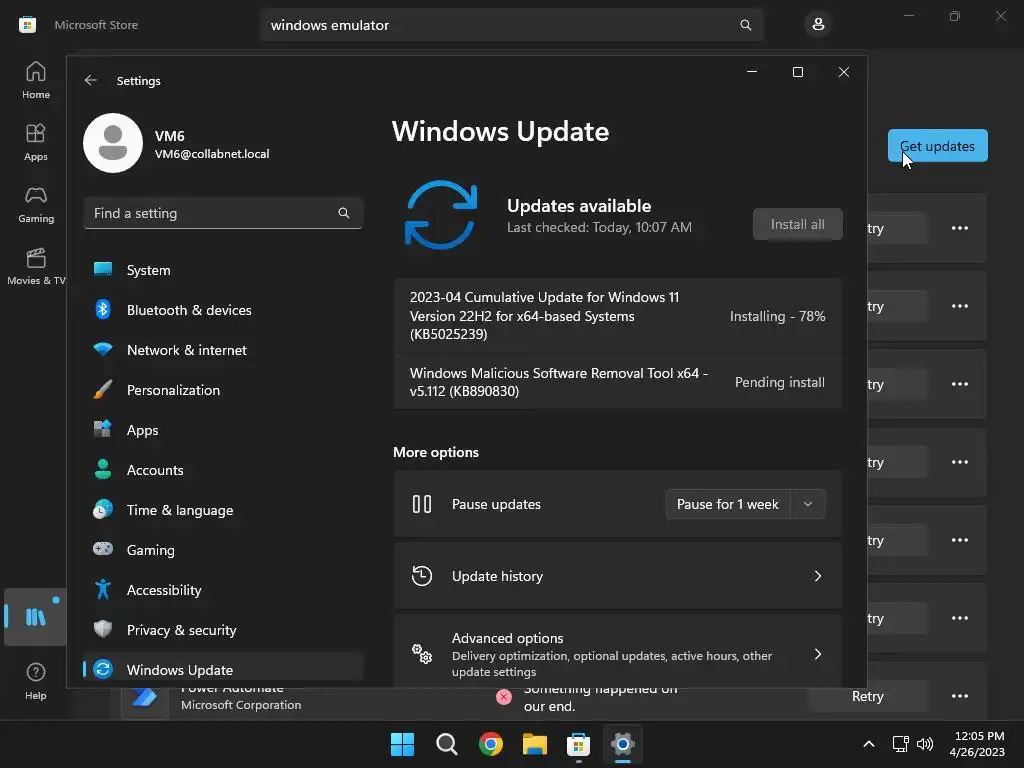
Task: Open Gaming section in Microsoft Store sidebar
Action: point(35,204)
